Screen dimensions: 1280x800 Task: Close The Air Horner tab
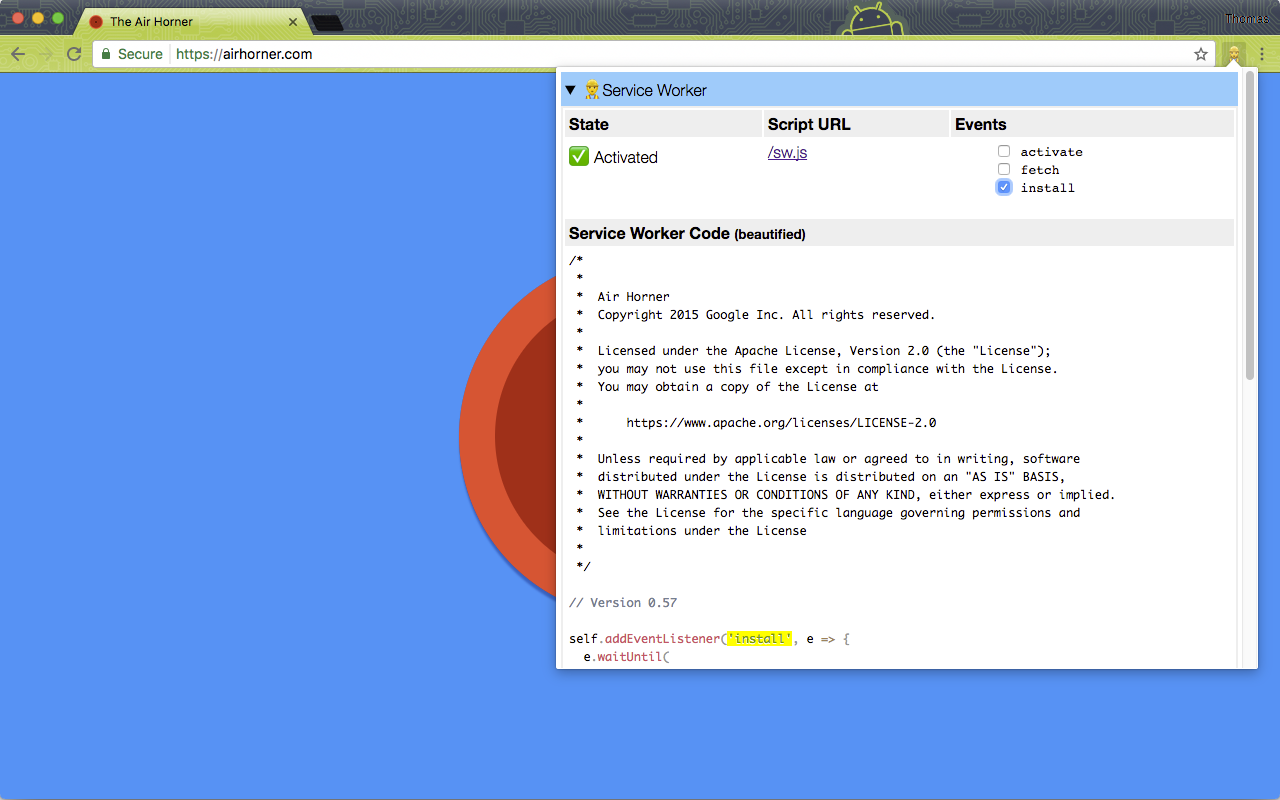click(x=293, y=22)
